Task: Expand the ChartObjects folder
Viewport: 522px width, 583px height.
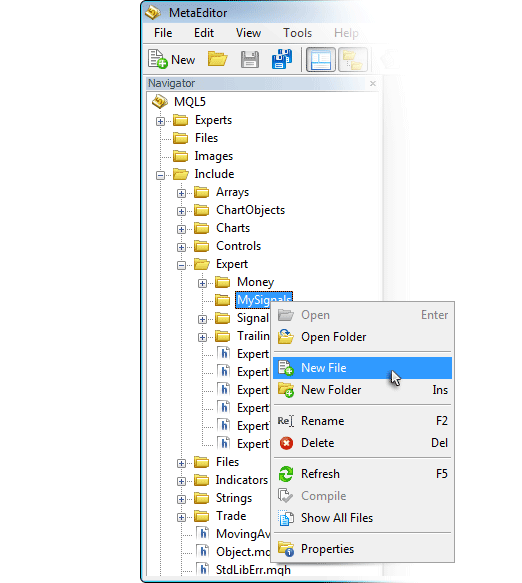Action: (x=181, y=211)
